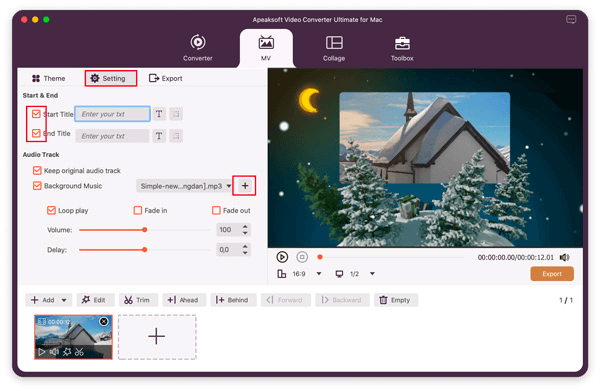Viewport: 600px width, 391px height.
Task: Click the monitor icon beside 1/2
Action: [x=339, y=274]
